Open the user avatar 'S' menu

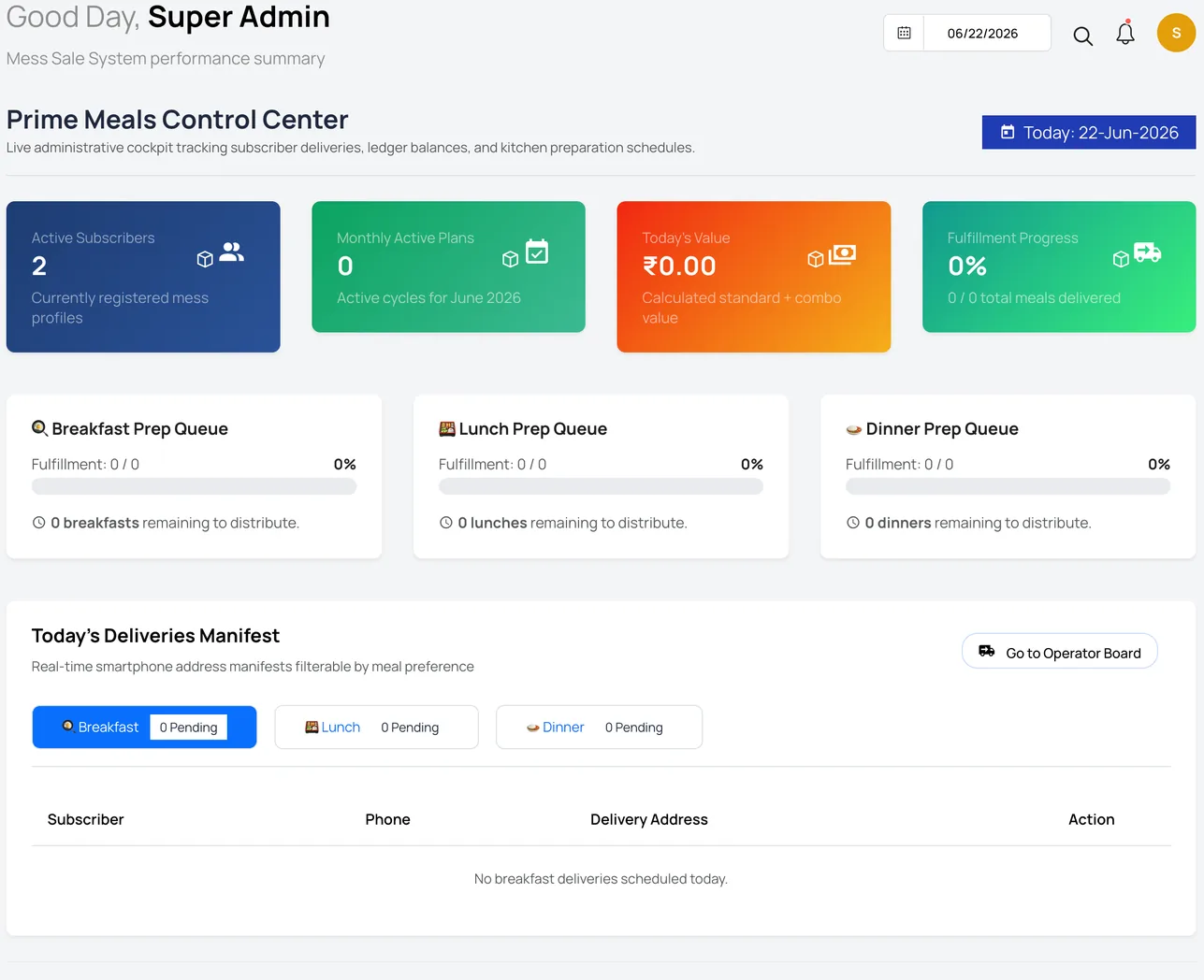[x=1176, y=33]
